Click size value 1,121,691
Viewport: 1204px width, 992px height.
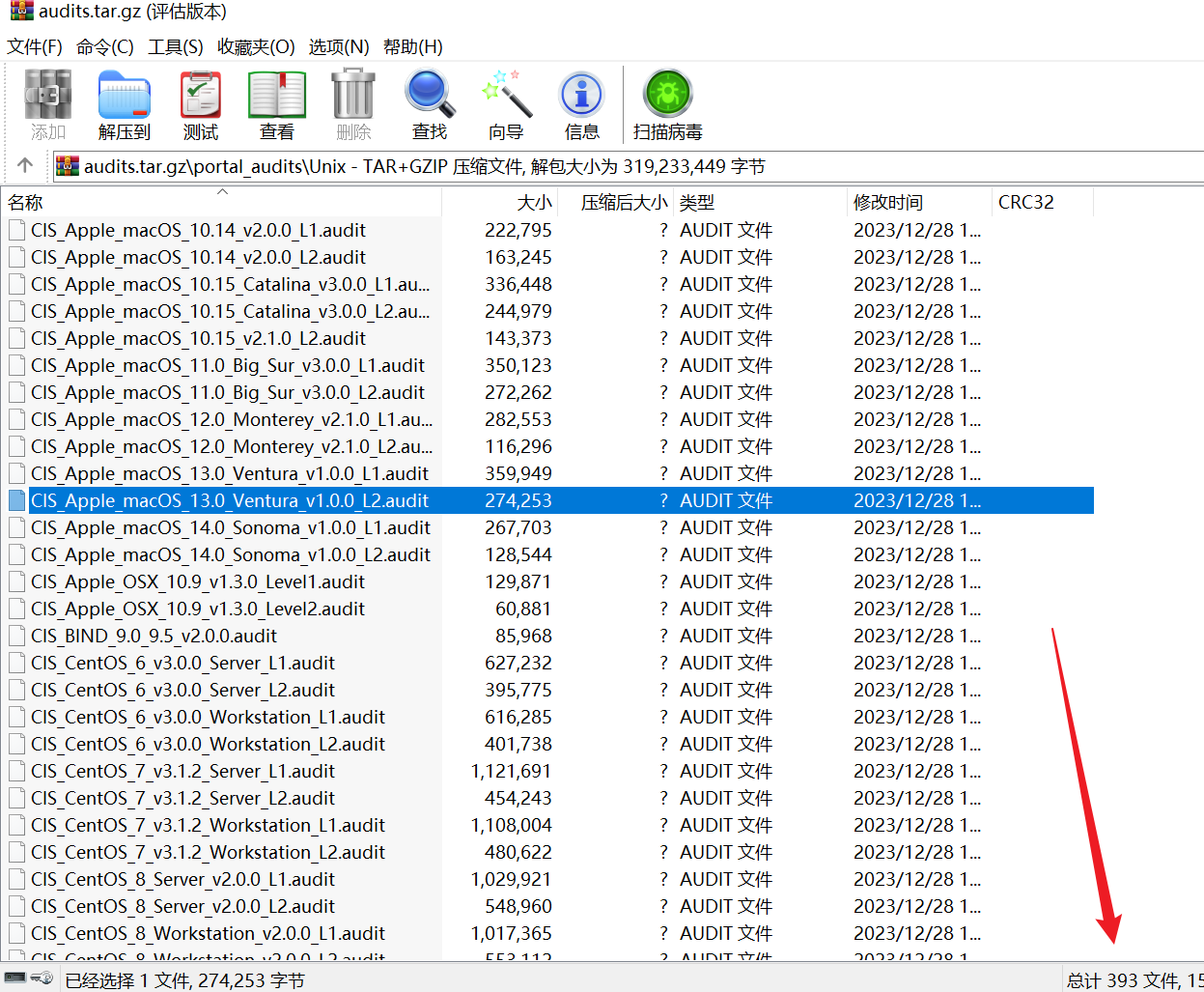[x=511, y=771]
